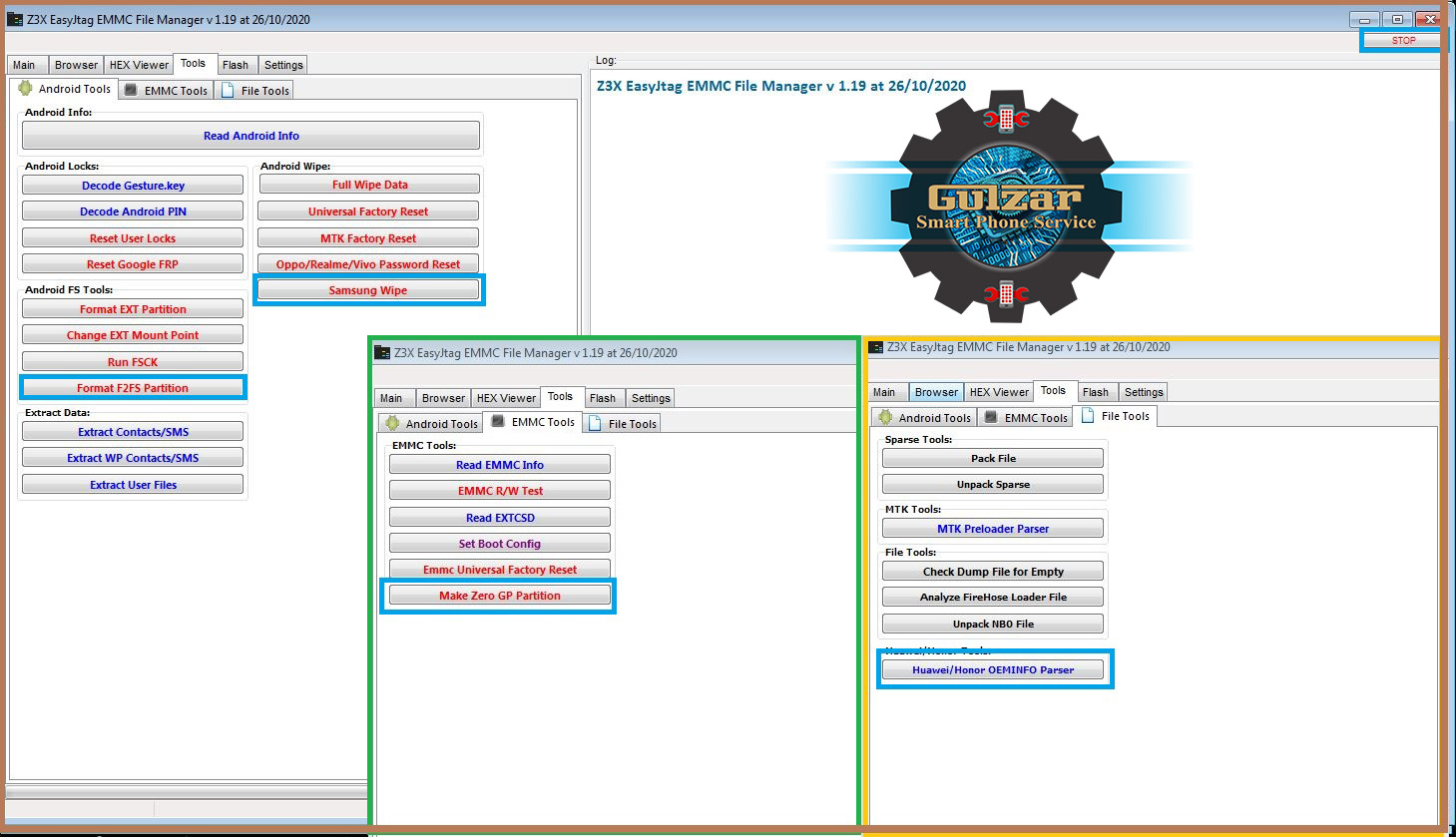The image size is (1456, 837).
Task: Click Format F2FS Partition button
Action: [x=133, y=388]
